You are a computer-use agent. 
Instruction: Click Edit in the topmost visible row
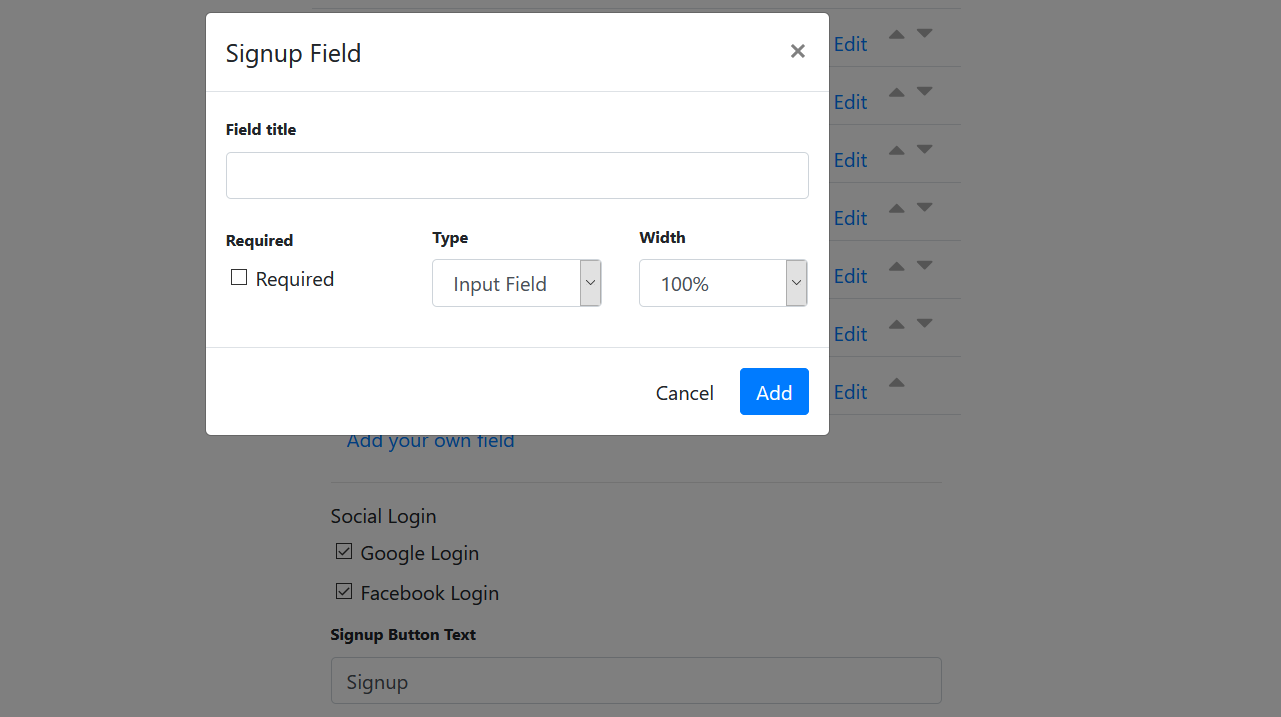click(850, 44)
